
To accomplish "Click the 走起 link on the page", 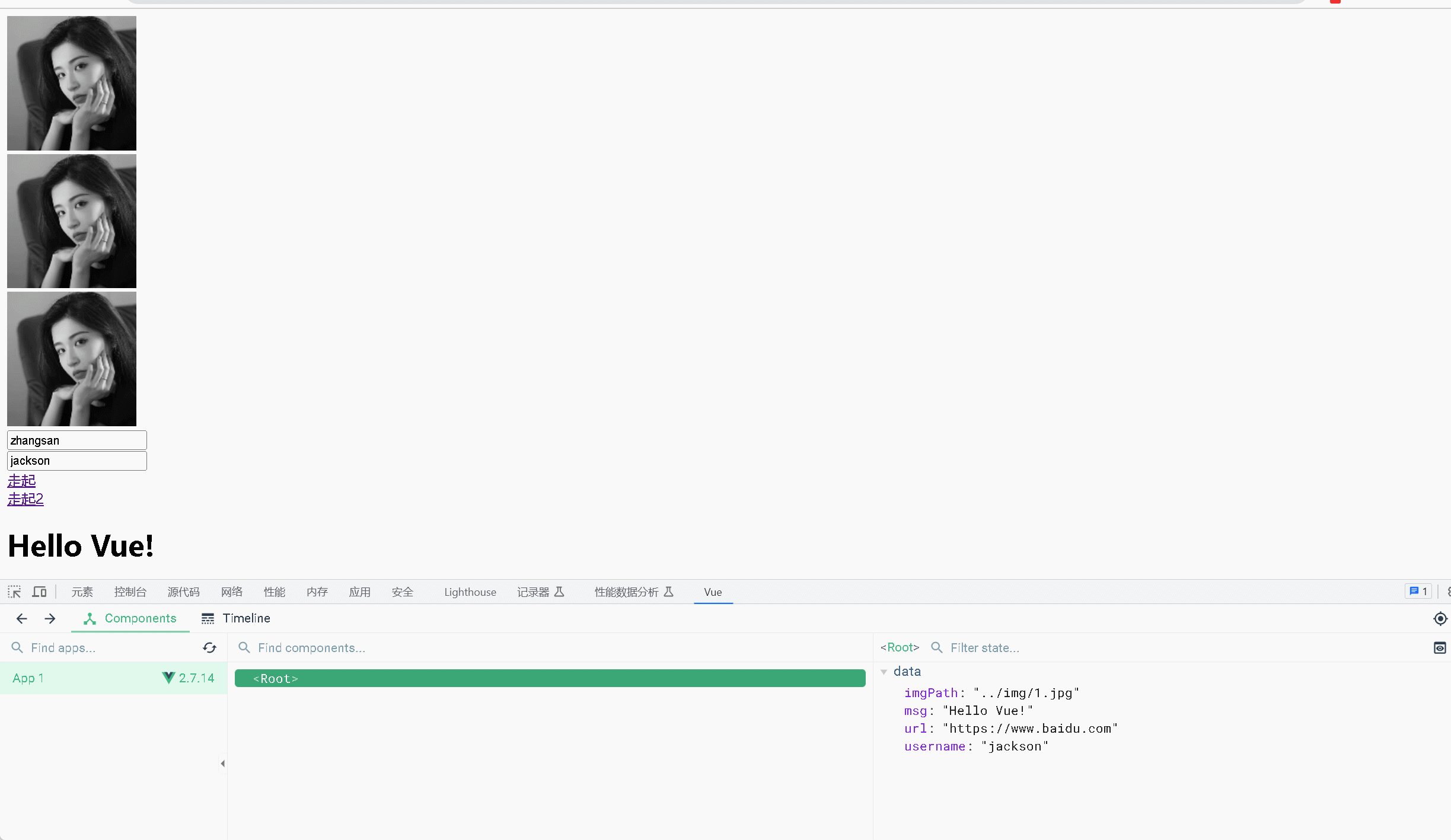I will click(20, 481).
